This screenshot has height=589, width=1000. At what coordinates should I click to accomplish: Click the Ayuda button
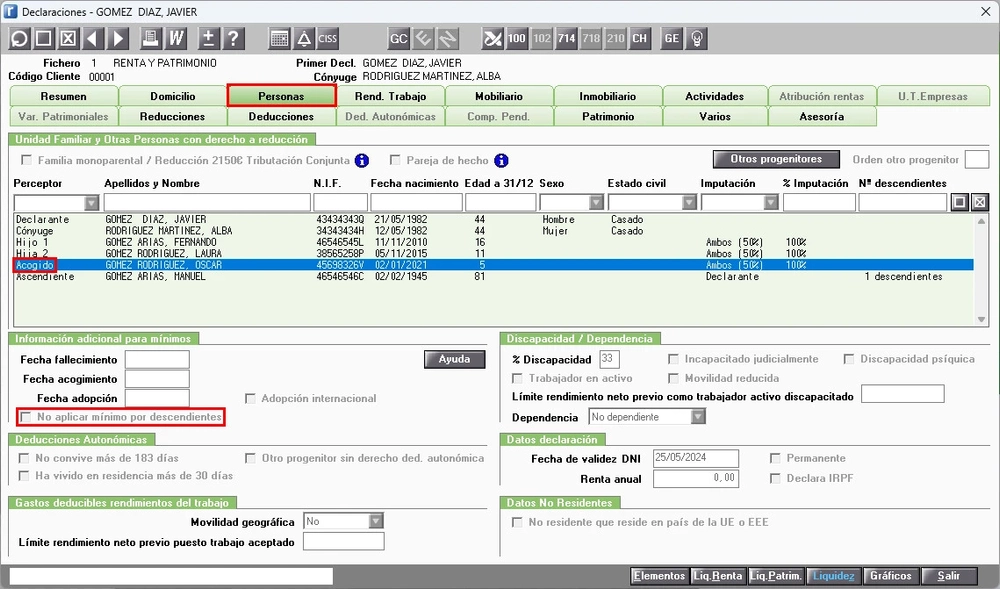coord(454,360)
